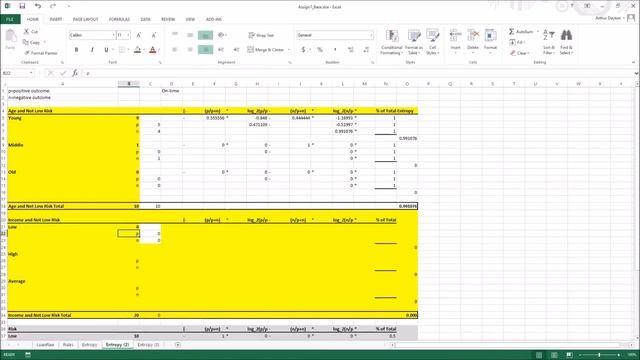The width and height of the screenshot is (640, 360).
Task: Switch to the INSERT ribbon tab
Action: 56,19
